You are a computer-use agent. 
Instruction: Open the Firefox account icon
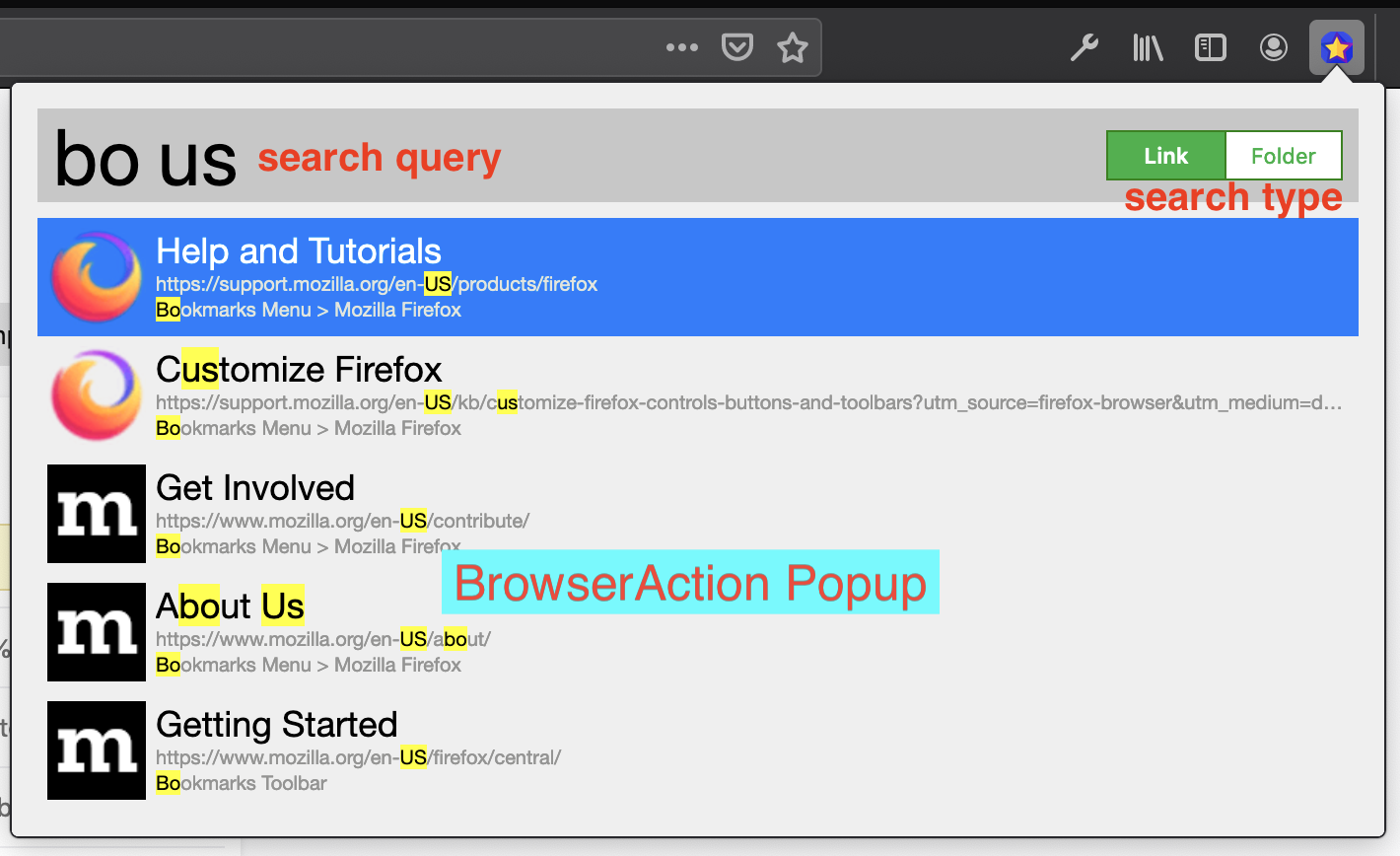tap(1274, 47)
